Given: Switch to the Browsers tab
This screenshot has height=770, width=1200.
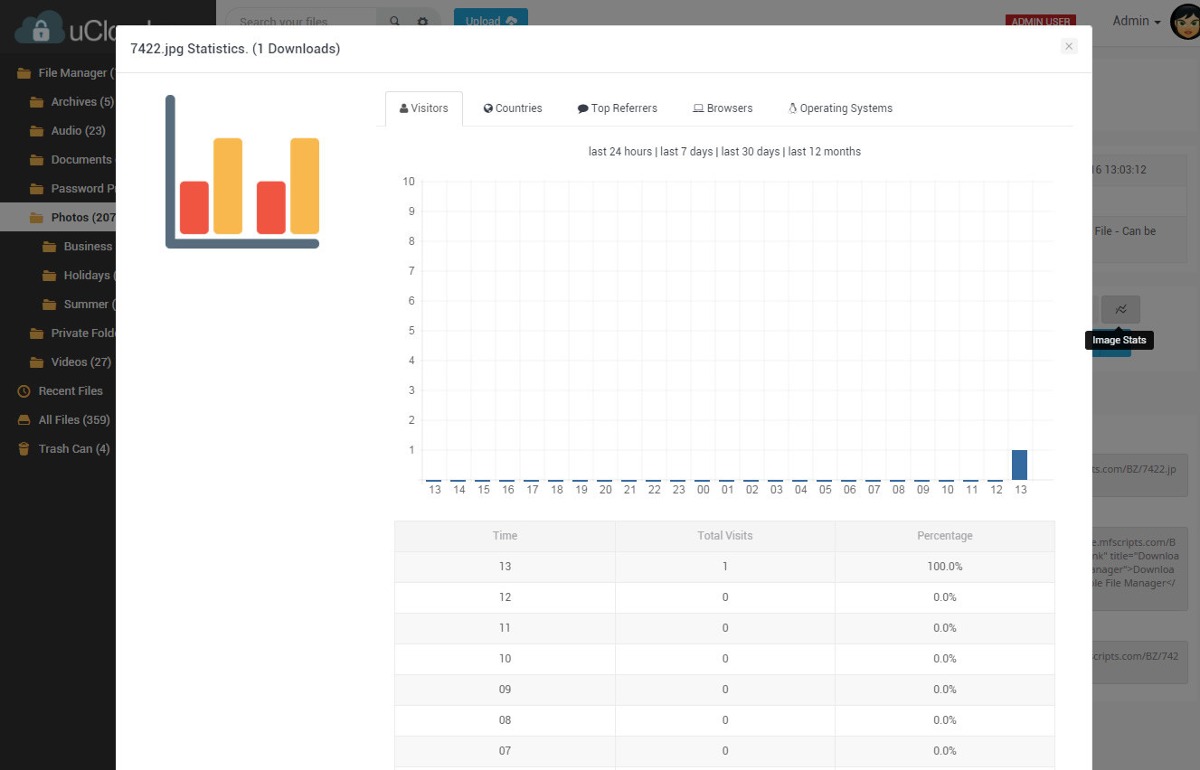Looking at the screenshot, I should 722,108.
